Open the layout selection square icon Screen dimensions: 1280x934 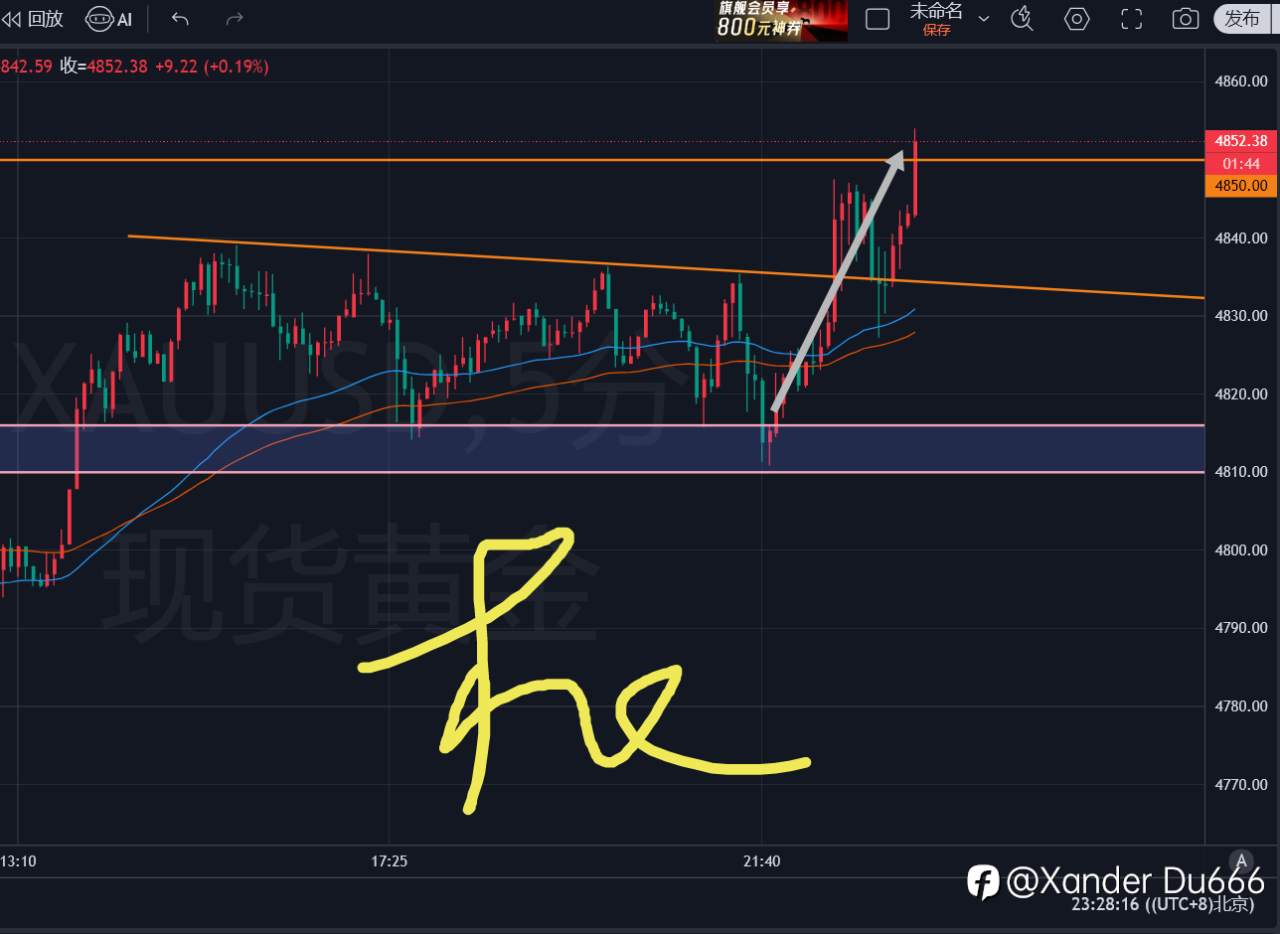point(877,18)
